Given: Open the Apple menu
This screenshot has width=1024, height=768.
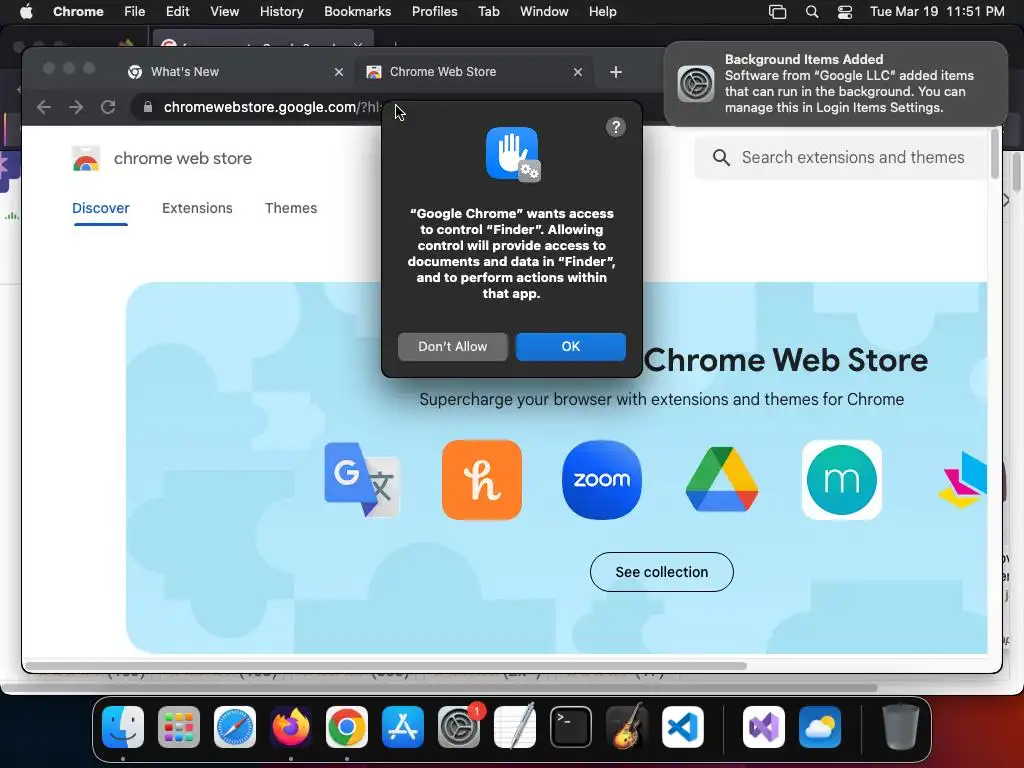Looking at the screenshot, I should tap(26, 12).
